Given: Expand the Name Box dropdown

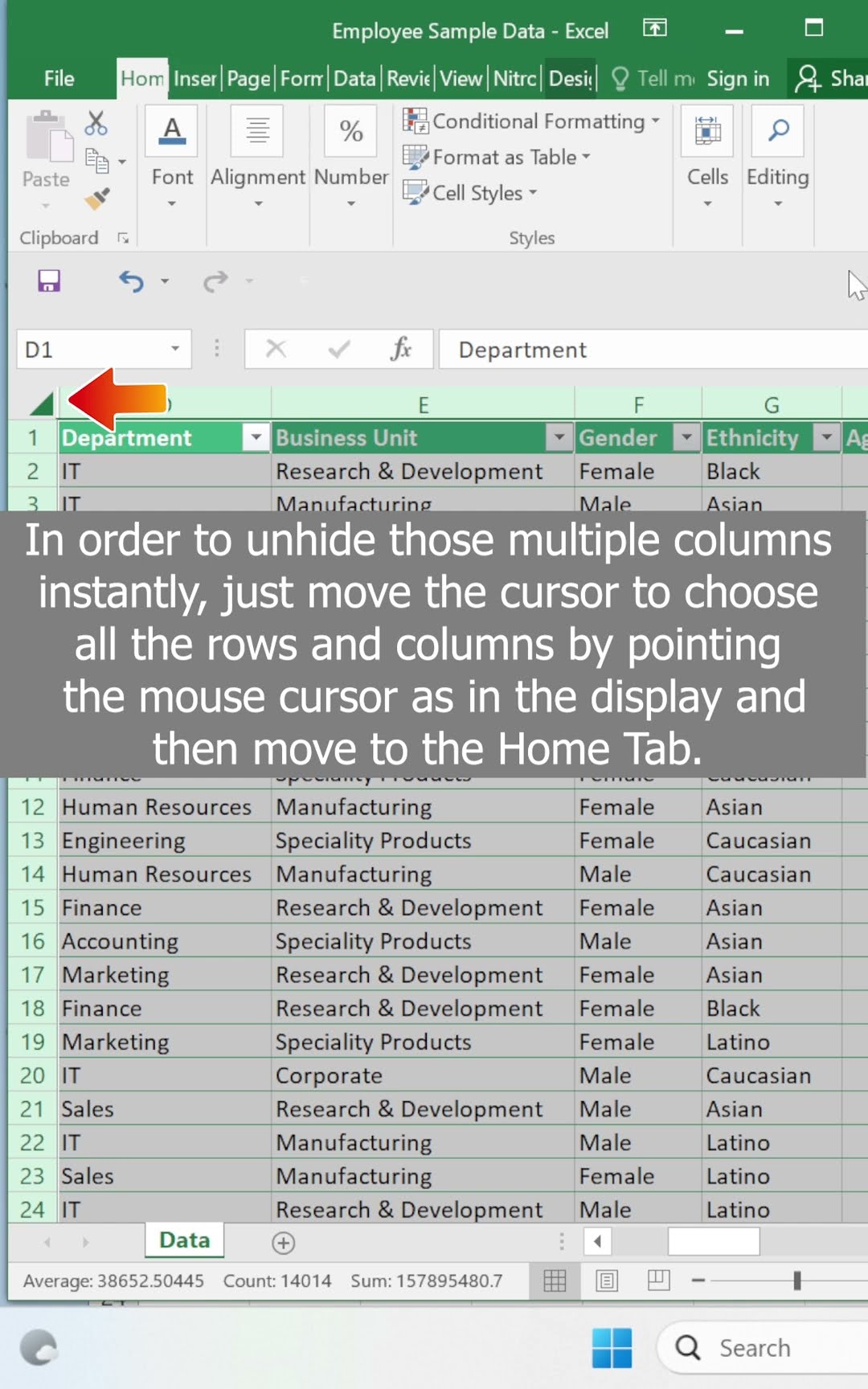Looking at the screenshot, I should click(x=174, y=349).
